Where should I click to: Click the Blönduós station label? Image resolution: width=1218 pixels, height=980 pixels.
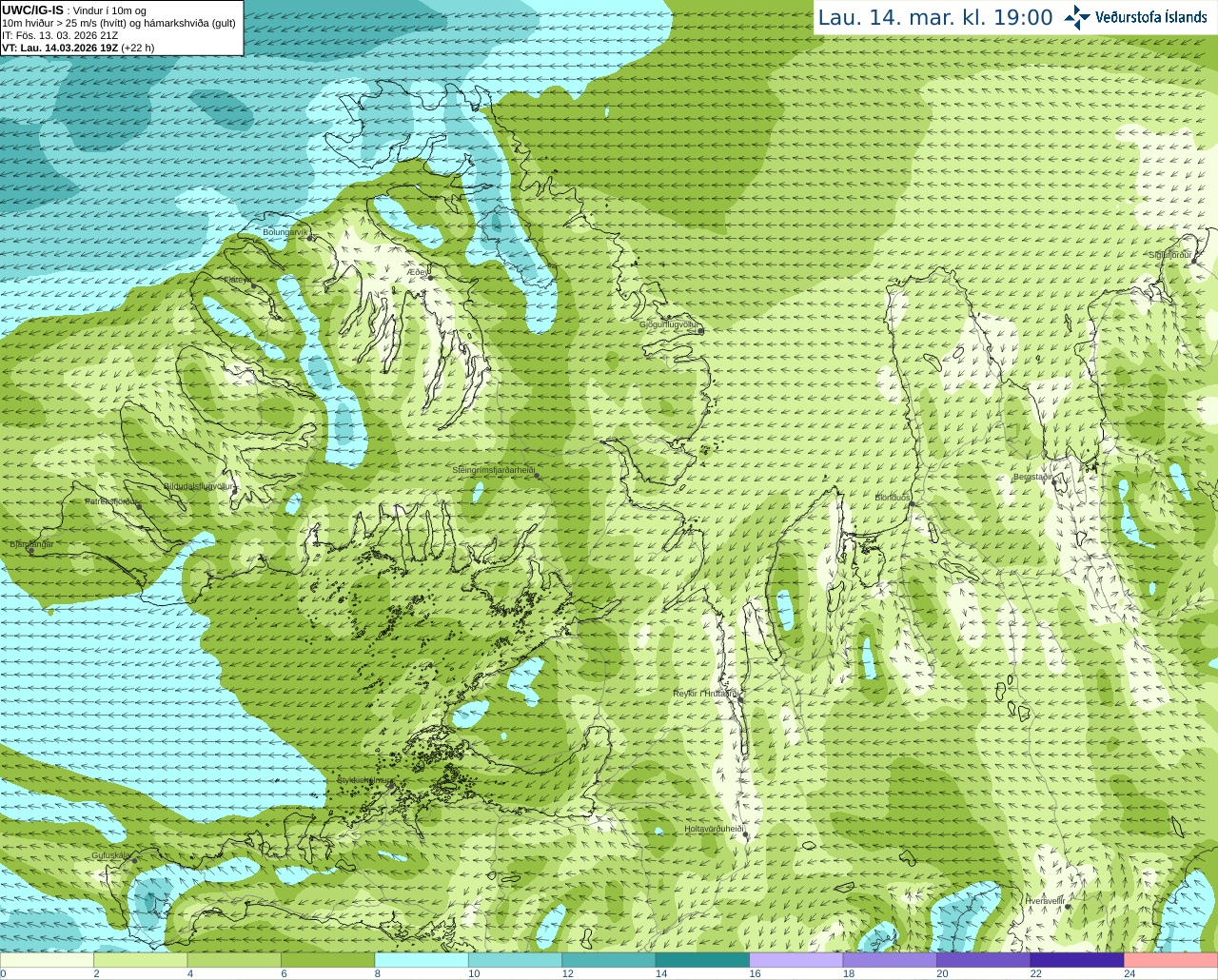tap(894, 498)
